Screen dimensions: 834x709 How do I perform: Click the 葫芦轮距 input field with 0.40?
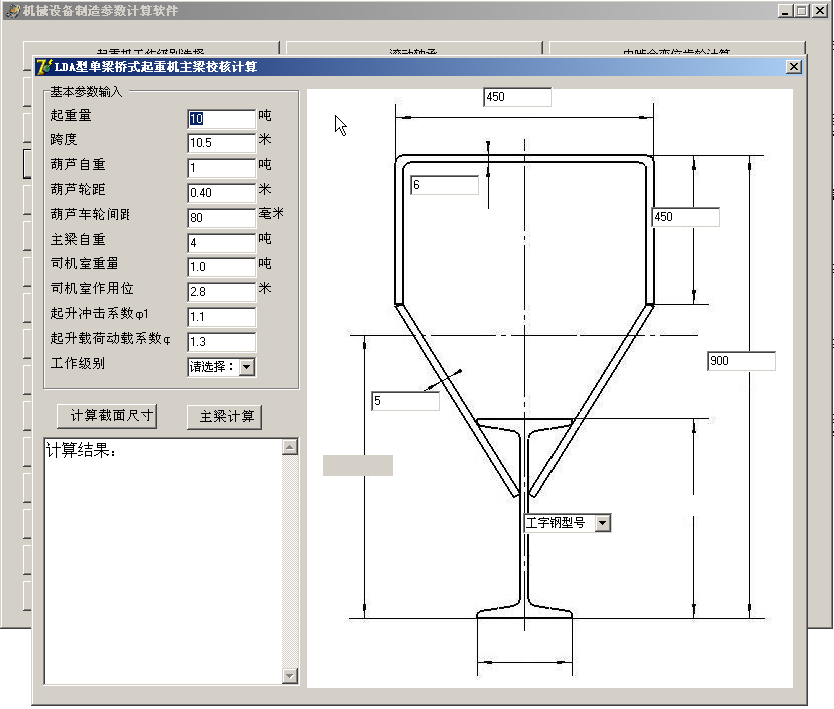tap(222, 193)
